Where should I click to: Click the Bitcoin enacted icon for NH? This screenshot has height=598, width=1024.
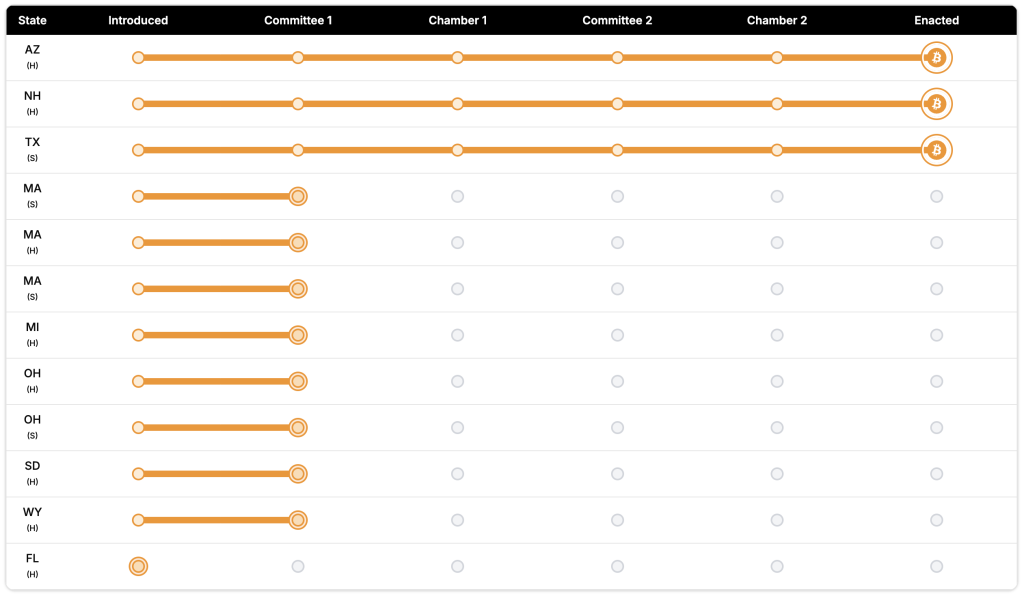click(936, 104)
